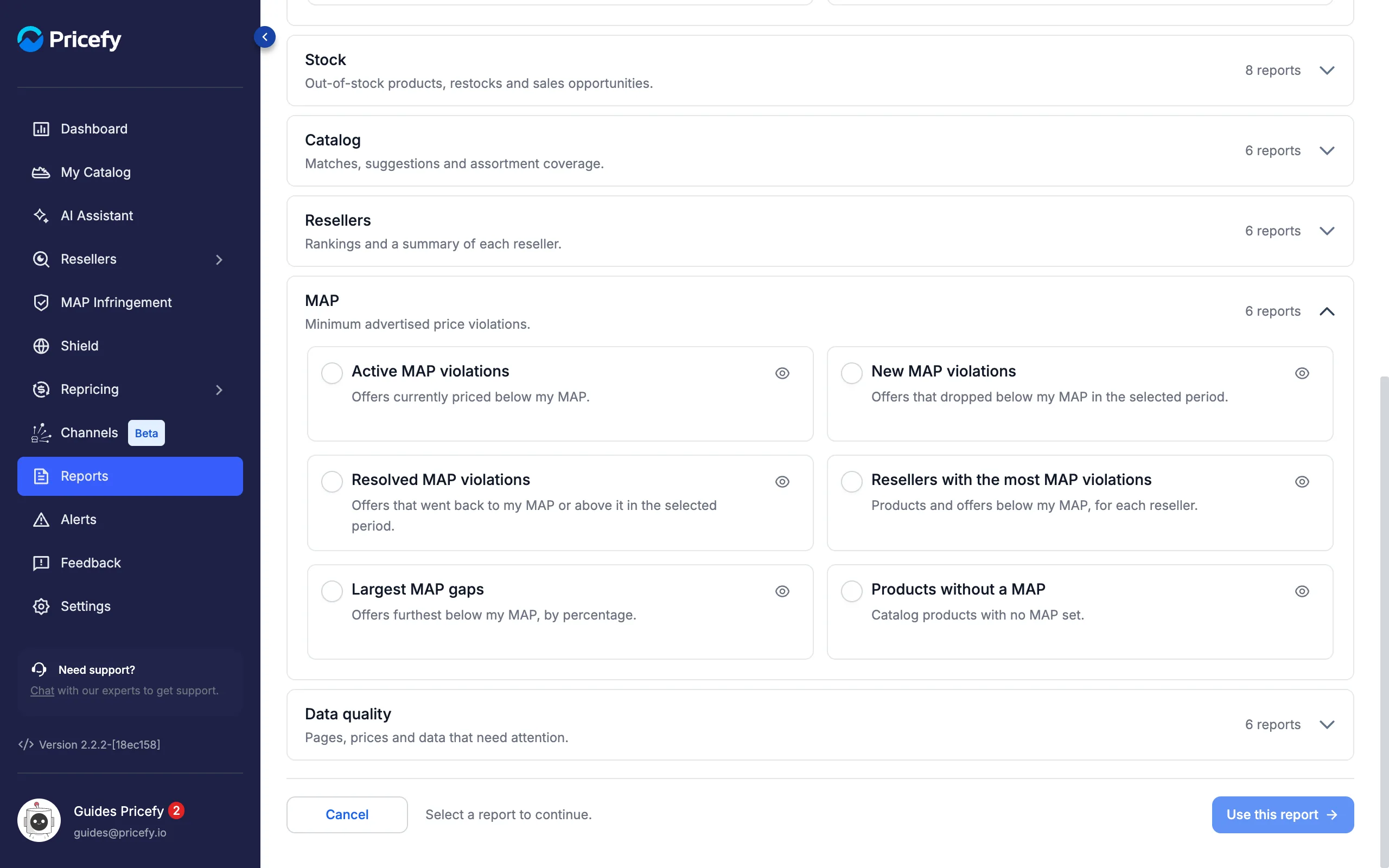The height and width of the screenshot is (868, 1389).
Task: Preview Largest MAP gaps with eye icon
Action: point(782,591)
